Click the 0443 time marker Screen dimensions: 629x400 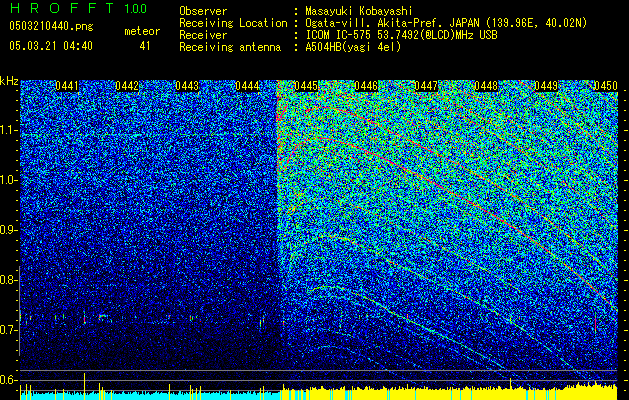pos(187,86)
